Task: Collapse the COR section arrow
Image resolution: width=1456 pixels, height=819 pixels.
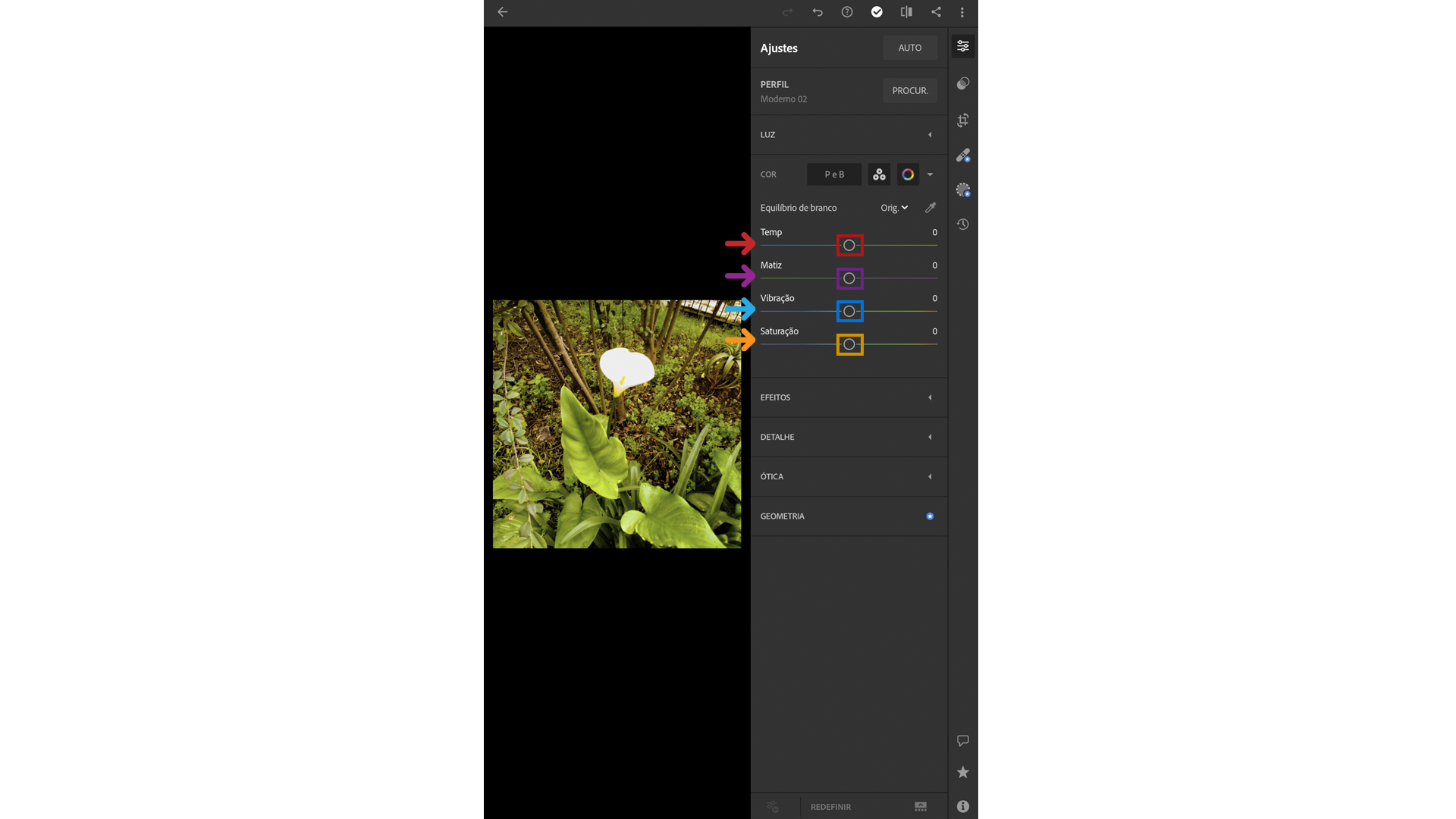Action: click(930, 174)
